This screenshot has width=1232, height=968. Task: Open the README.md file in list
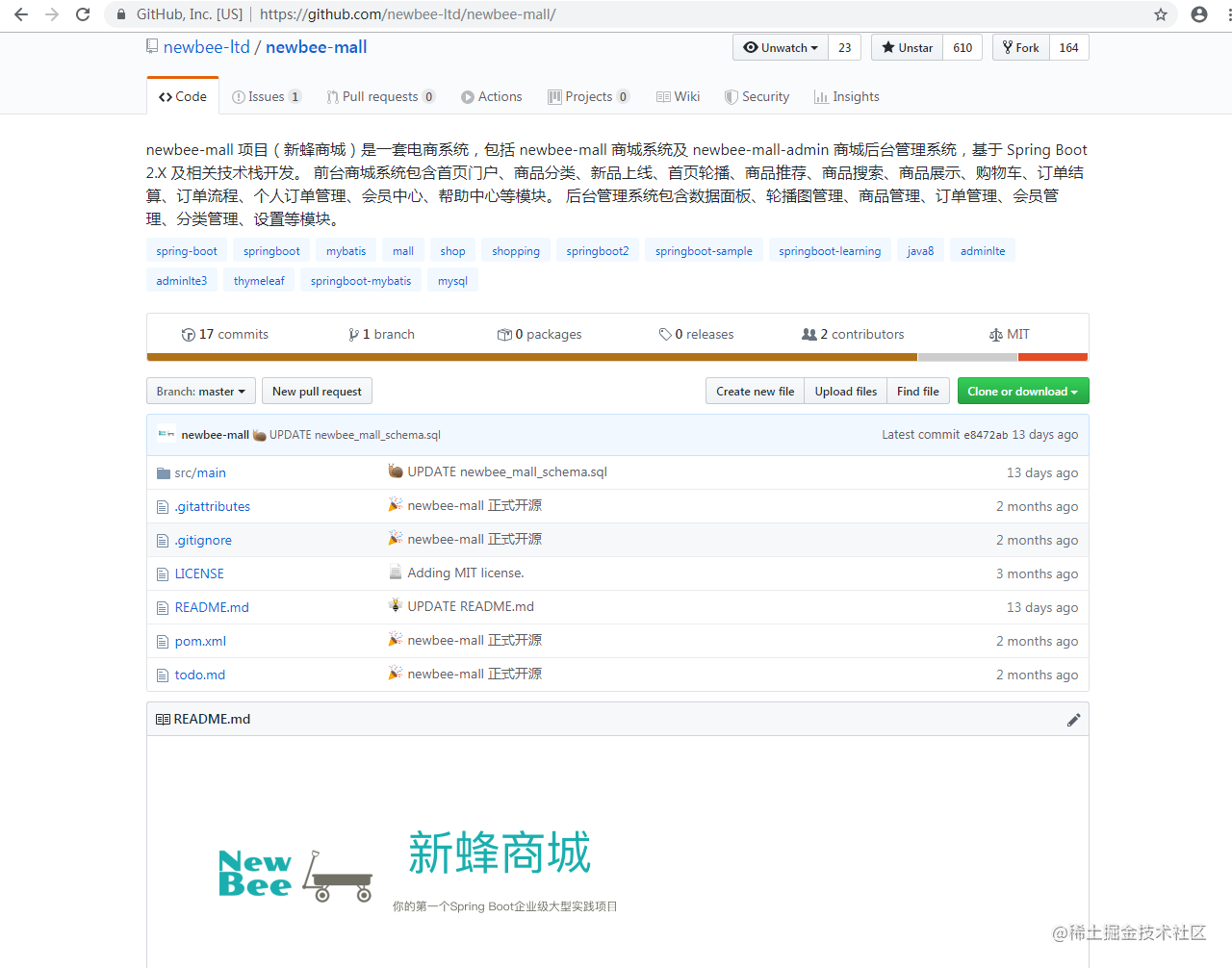pos(212,608)
